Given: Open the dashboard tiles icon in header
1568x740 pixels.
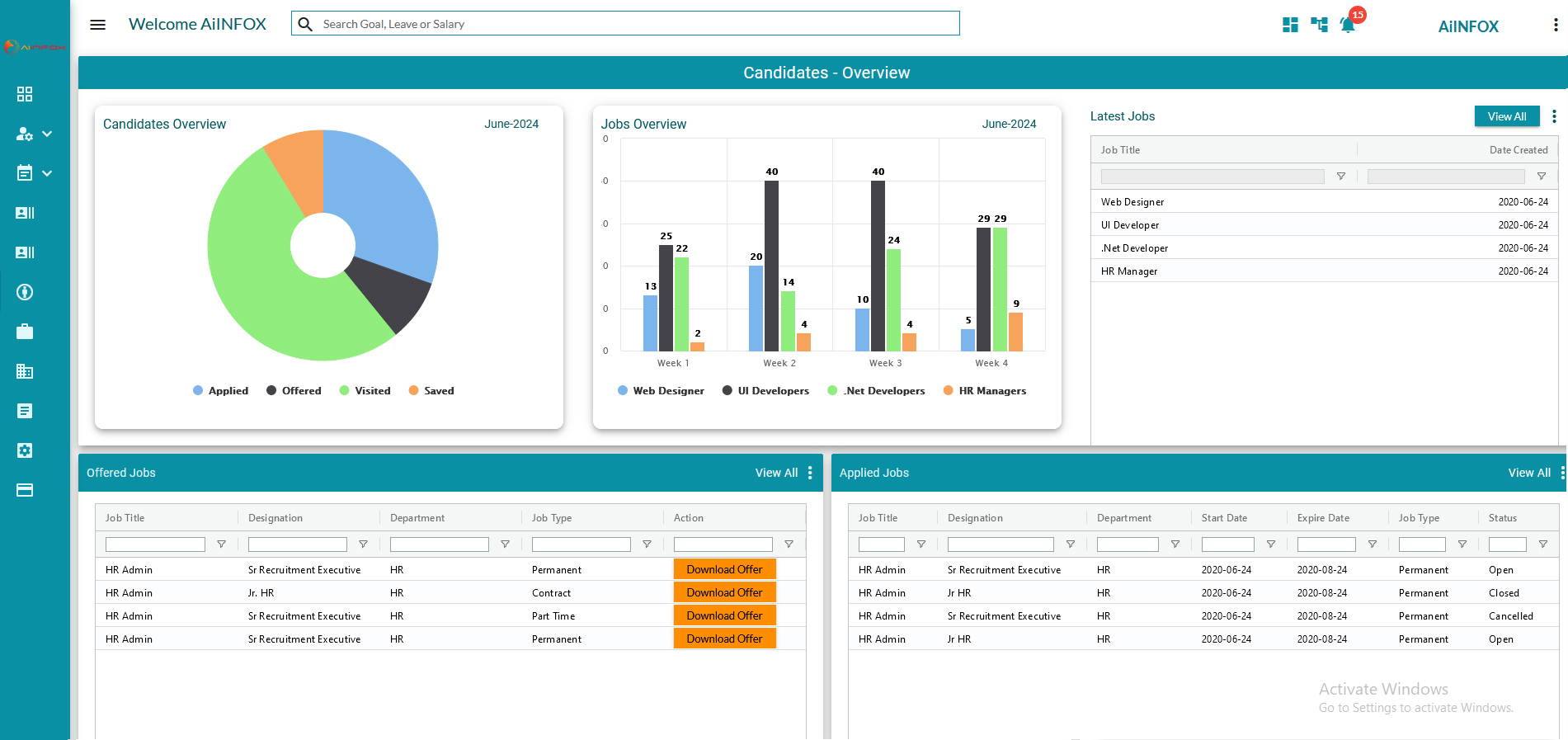Looking at the screenshot, I should coord(1290,25).
